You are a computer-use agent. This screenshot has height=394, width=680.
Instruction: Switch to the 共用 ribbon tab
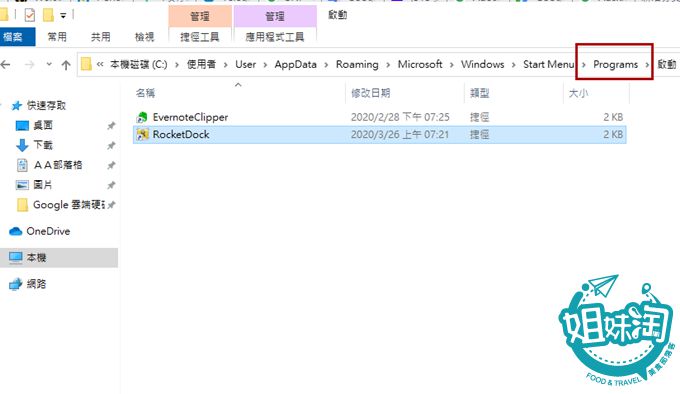point(101,37)
